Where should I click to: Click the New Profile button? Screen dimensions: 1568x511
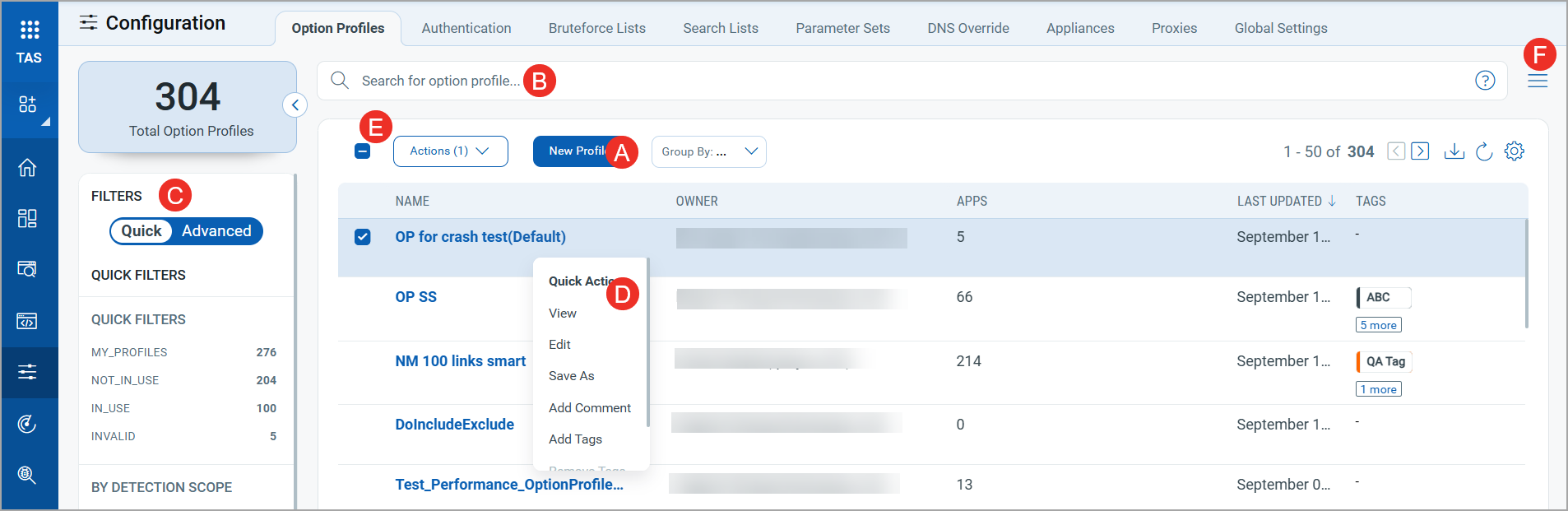(575, 151)
